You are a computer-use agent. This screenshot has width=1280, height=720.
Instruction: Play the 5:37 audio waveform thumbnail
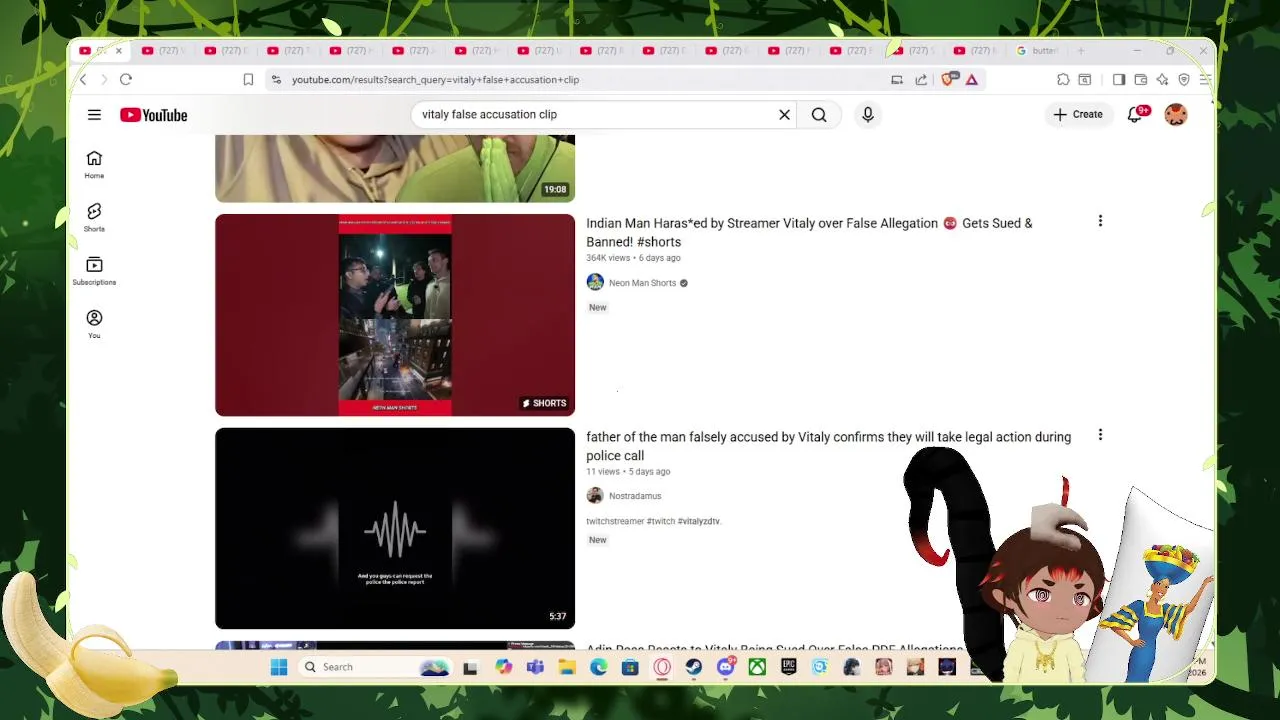pyautogui.click(x=395, y=529)
